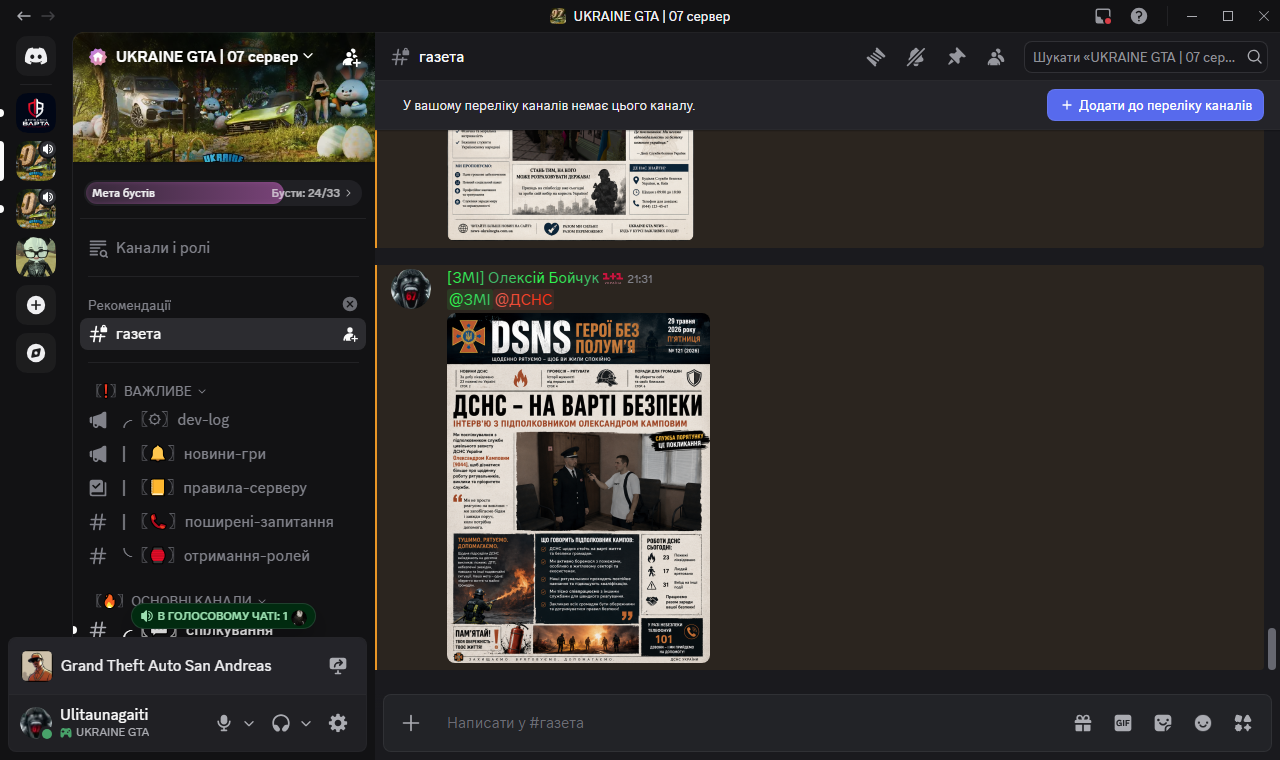
Task: Mute the microphone
Action: 225,723
